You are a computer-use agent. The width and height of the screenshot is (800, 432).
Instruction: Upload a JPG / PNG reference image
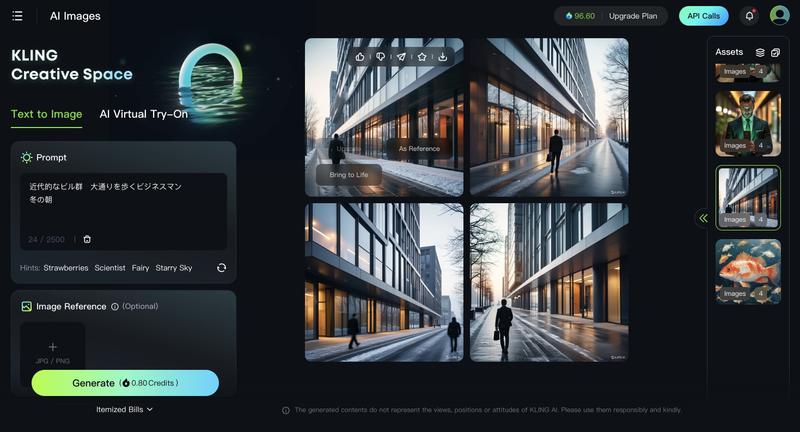tap(53, 353)
